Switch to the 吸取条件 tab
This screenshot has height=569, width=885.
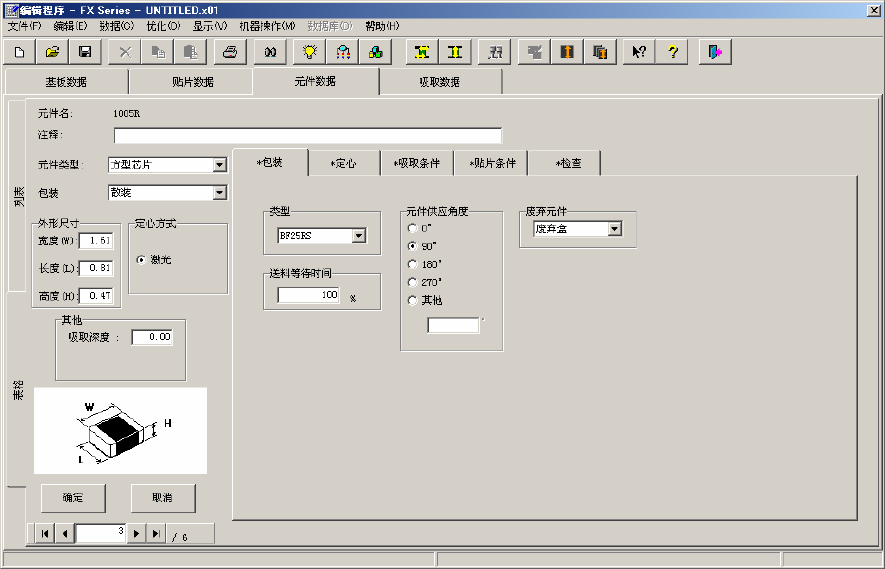(416, 163)
